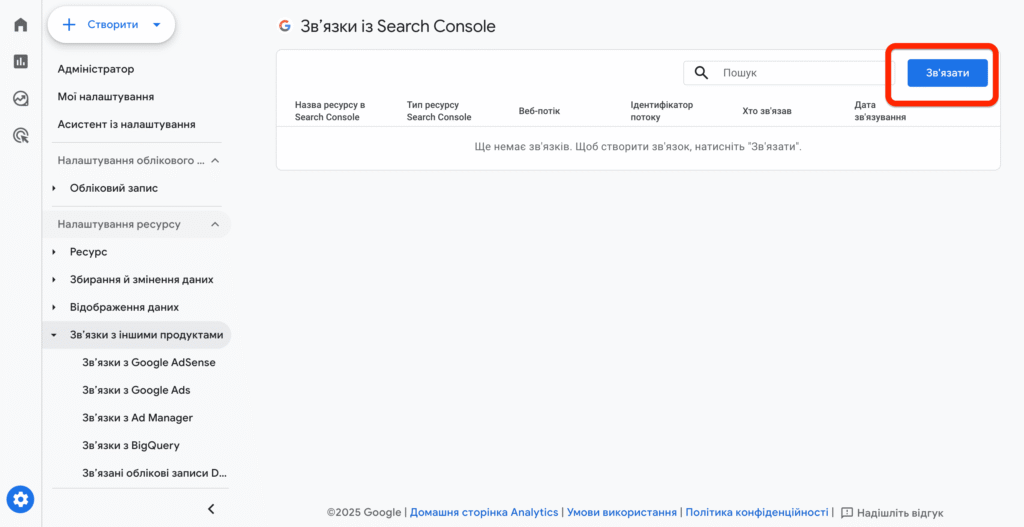1024x527 pixels.
Task: Click the Ще немає зв'язків message text
Action: (x=638, y=146)
